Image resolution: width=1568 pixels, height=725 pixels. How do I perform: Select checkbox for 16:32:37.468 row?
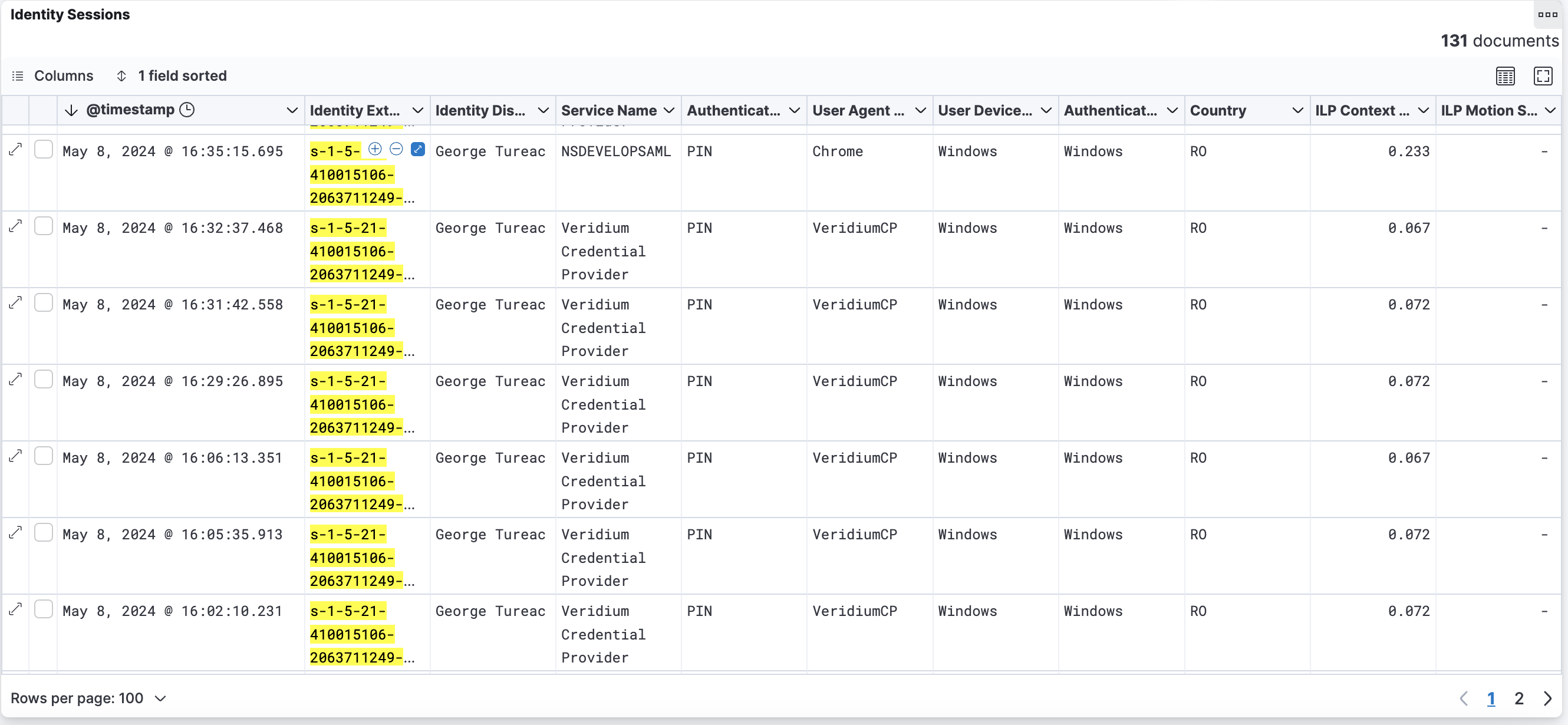coord(43,226)
